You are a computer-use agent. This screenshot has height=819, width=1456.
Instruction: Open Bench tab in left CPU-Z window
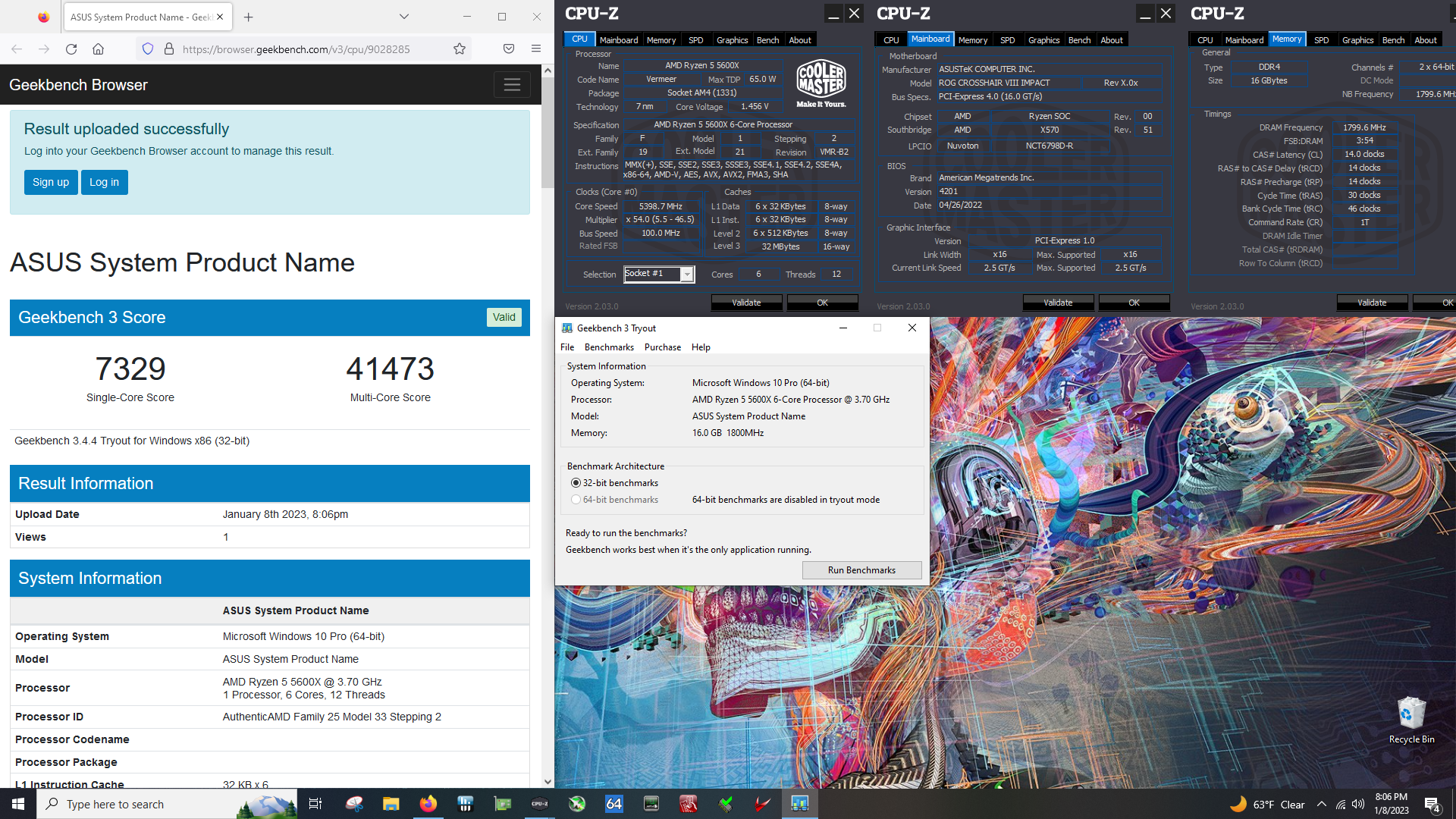point(767,40)
